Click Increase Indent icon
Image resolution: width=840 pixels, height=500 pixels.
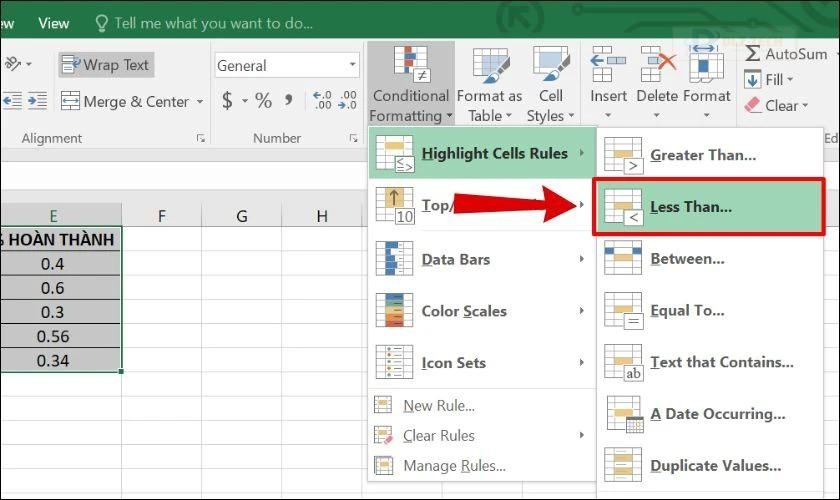pyautogui.click(x=37, y=101)
